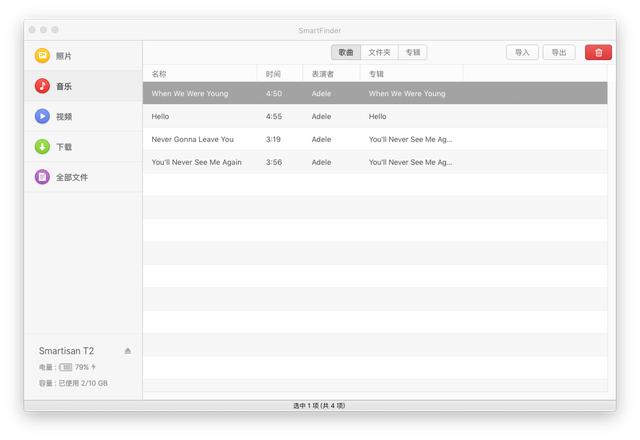Open the purple All Files icon
This screenshot has width=640, height=440.
42,177
